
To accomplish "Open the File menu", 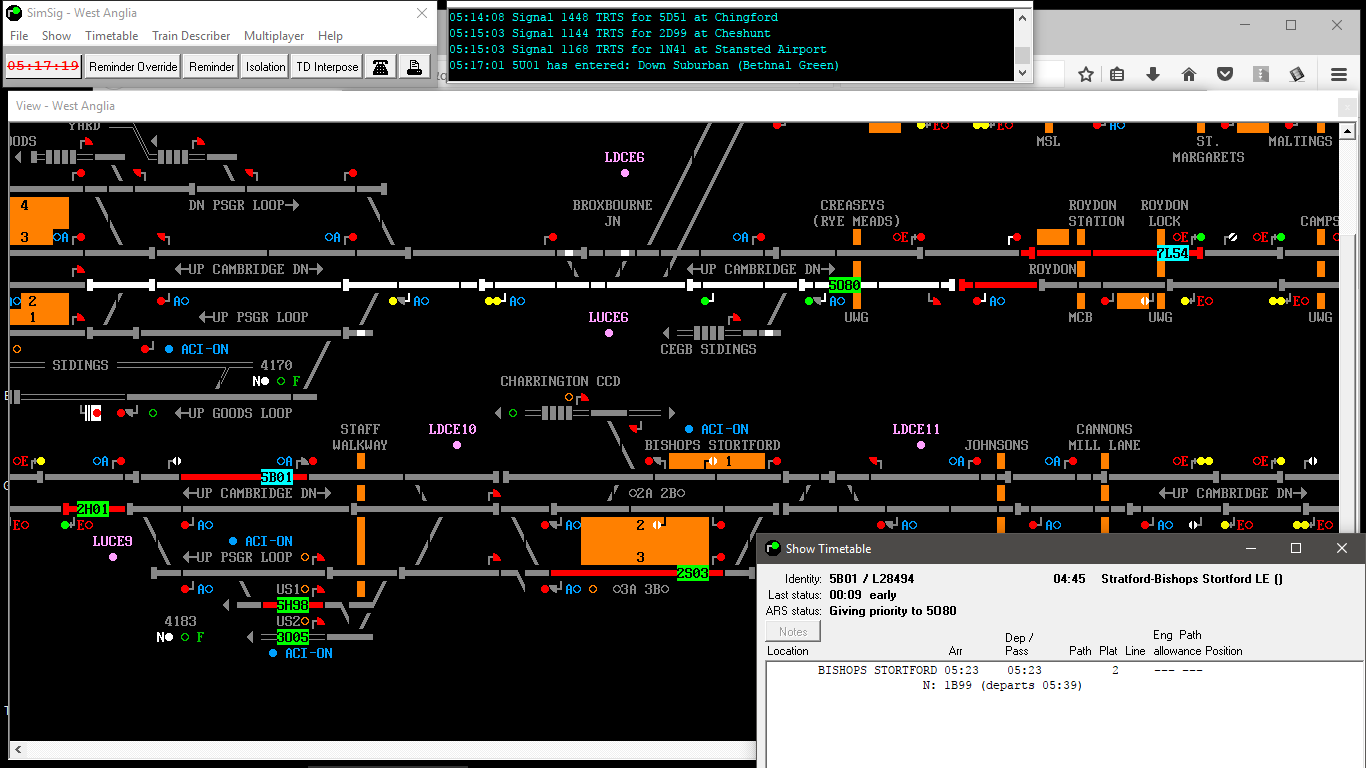I will click(x=19, y=36).
